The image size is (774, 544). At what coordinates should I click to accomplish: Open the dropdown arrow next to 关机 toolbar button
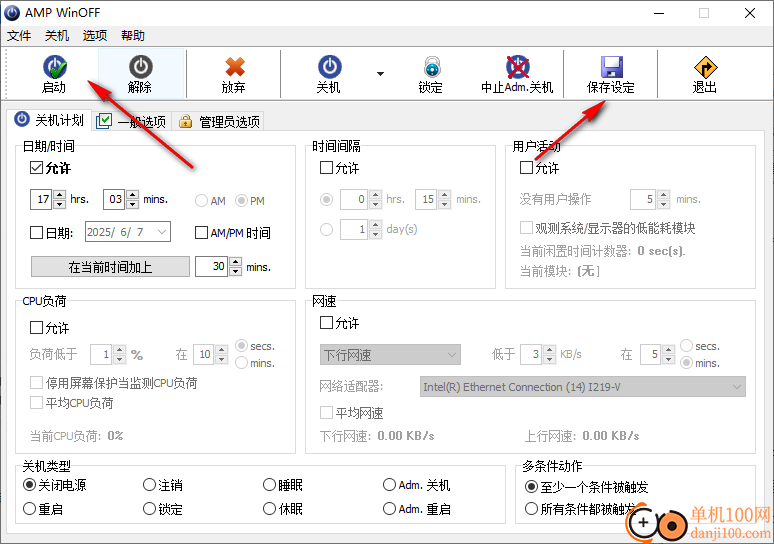[380, 74]
